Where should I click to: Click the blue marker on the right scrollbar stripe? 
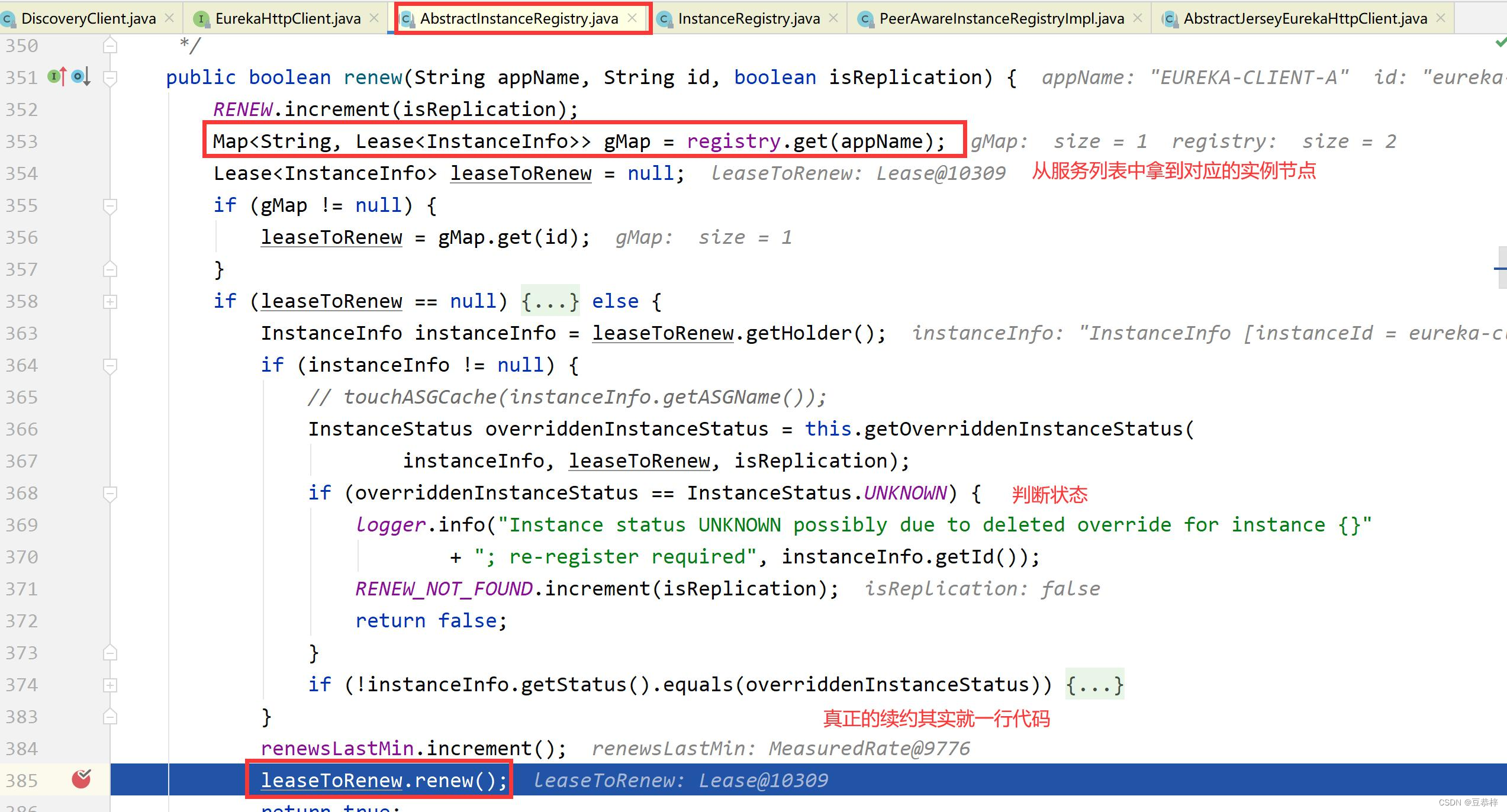[x=1500, y=269]
